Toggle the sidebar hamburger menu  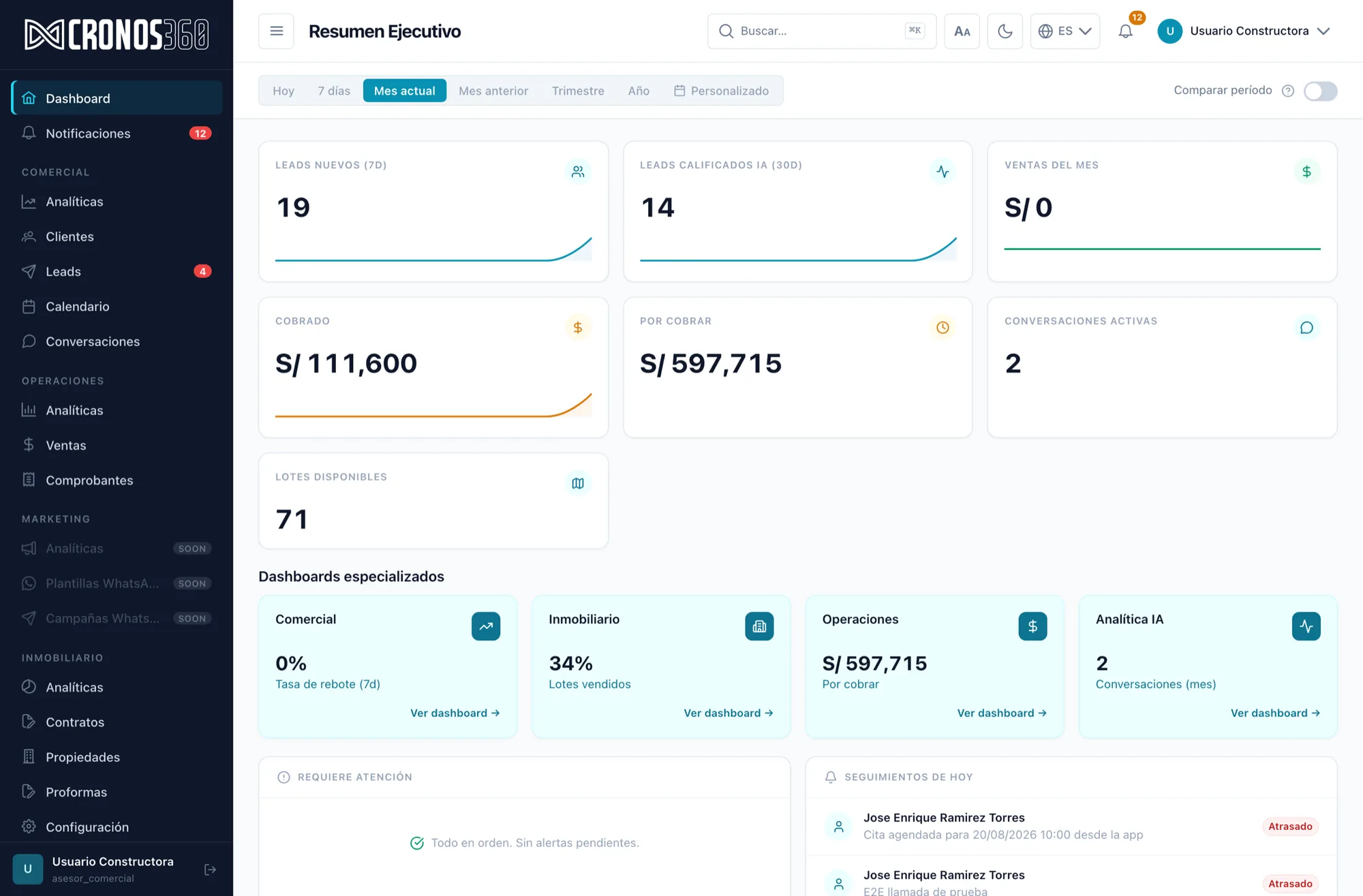(276, 31)
